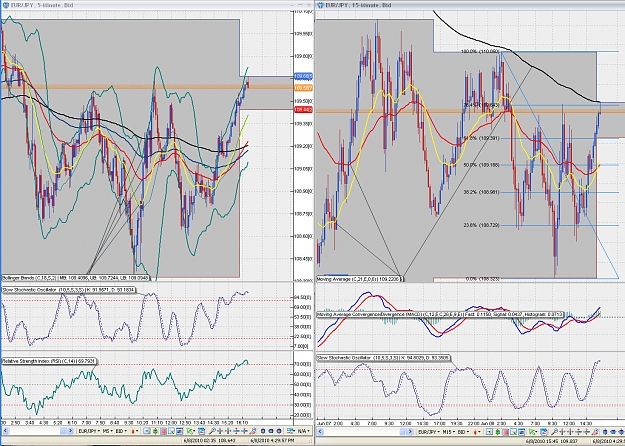Click the green arrows icon in left chart toolbar
This screenshot has height=446, width=625.
(x=155, y=431)
